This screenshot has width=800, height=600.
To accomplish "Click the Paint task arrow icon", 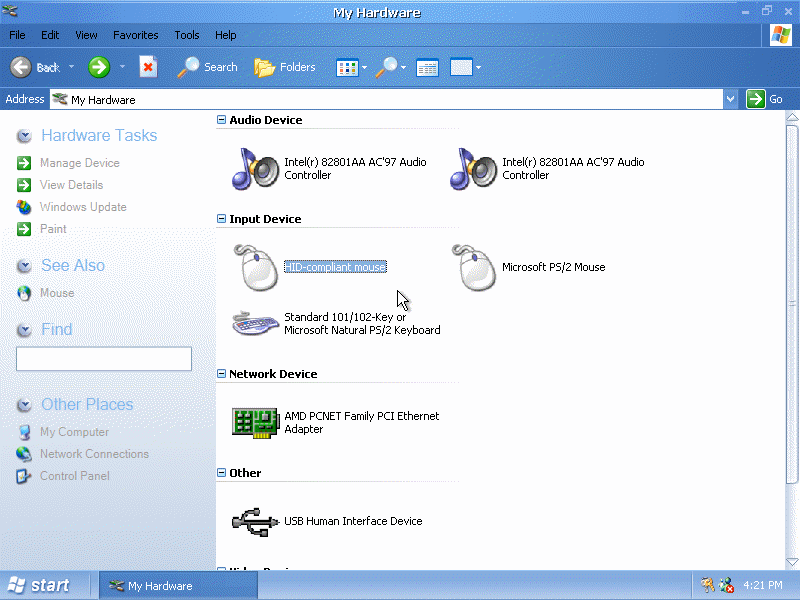I will point(23,229).
